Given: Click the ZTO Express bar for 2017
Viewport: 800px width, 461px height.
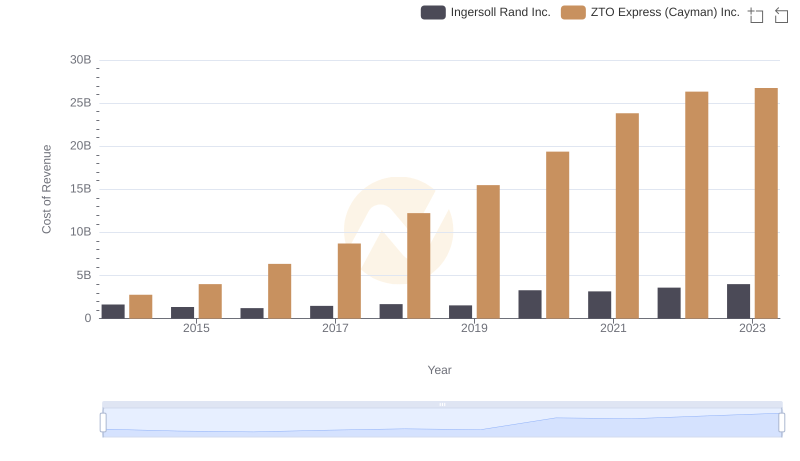Looking at the screenshot, I should tap(349, 281).
